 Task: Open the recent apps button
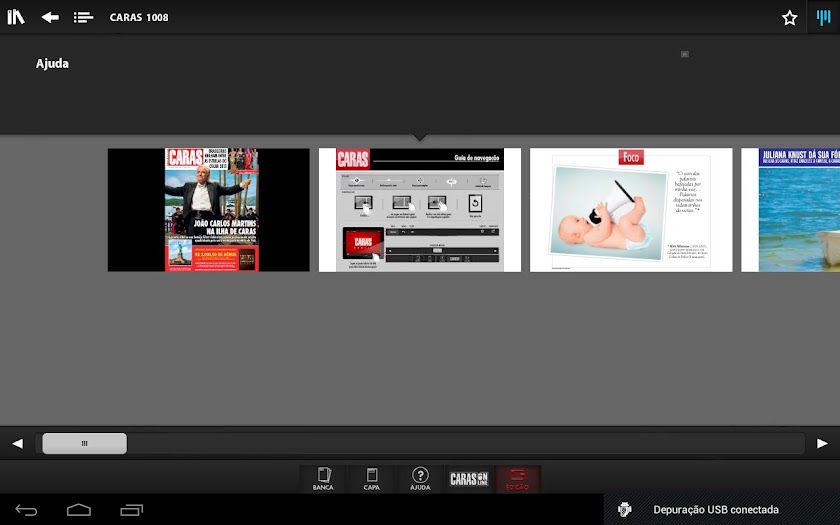tap(131, 510)
